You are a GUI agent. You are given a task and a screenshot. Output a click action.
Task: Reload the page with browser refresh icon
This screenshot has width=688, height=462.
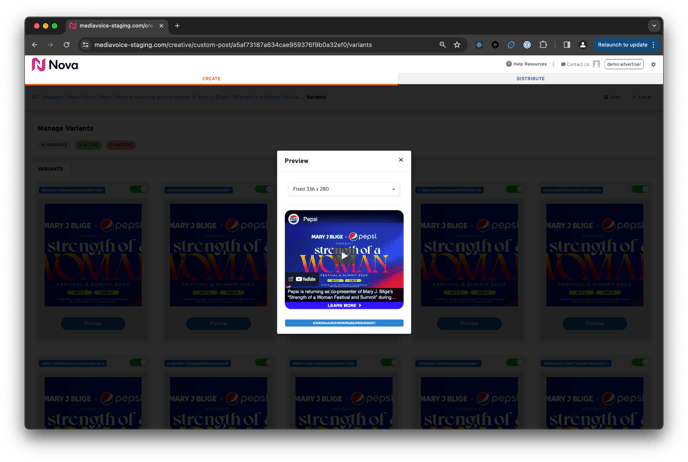click(x=67, y=45)
